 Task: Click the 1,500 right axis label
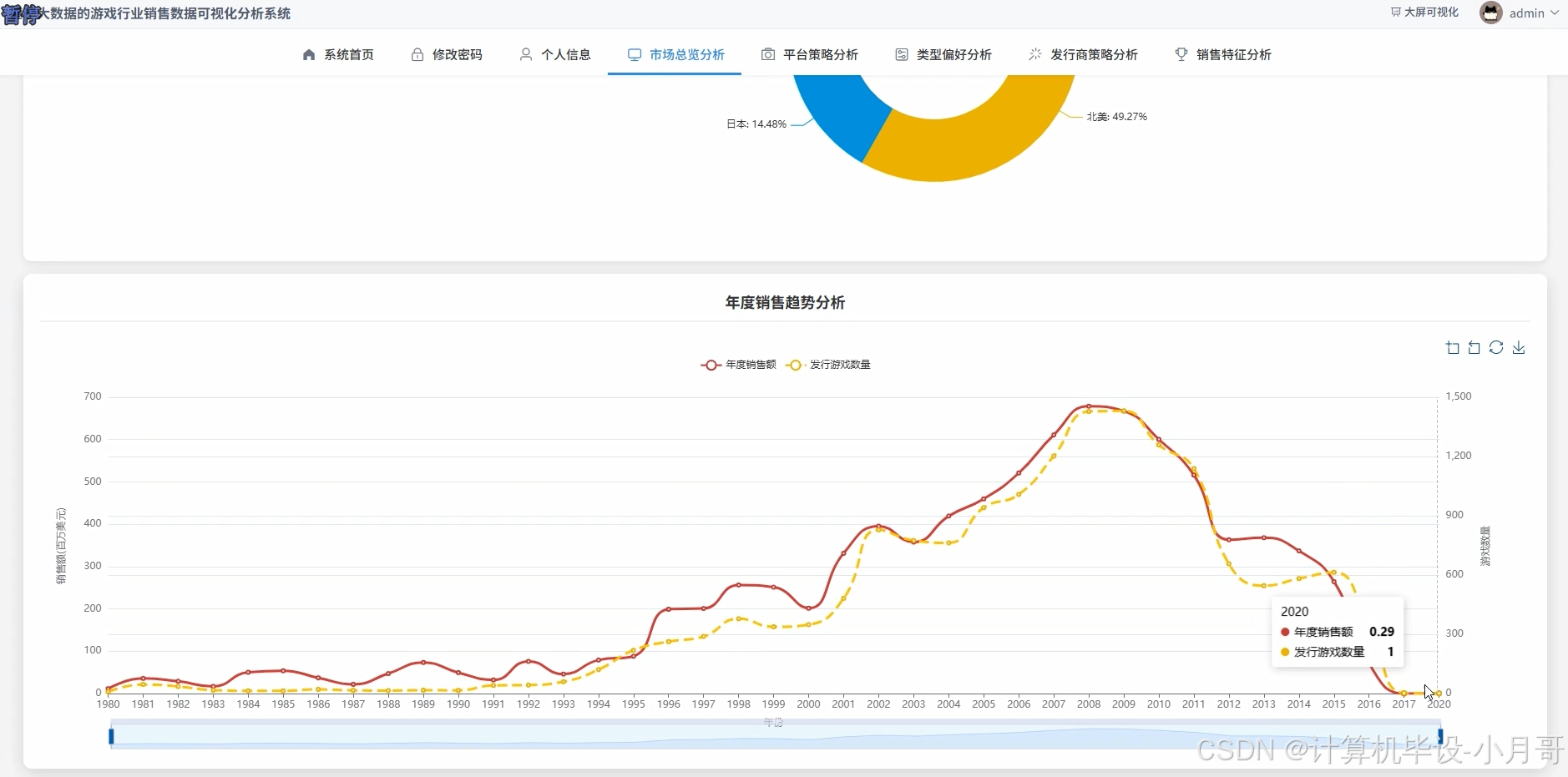pyautogui.click(x=1459, y=396)
